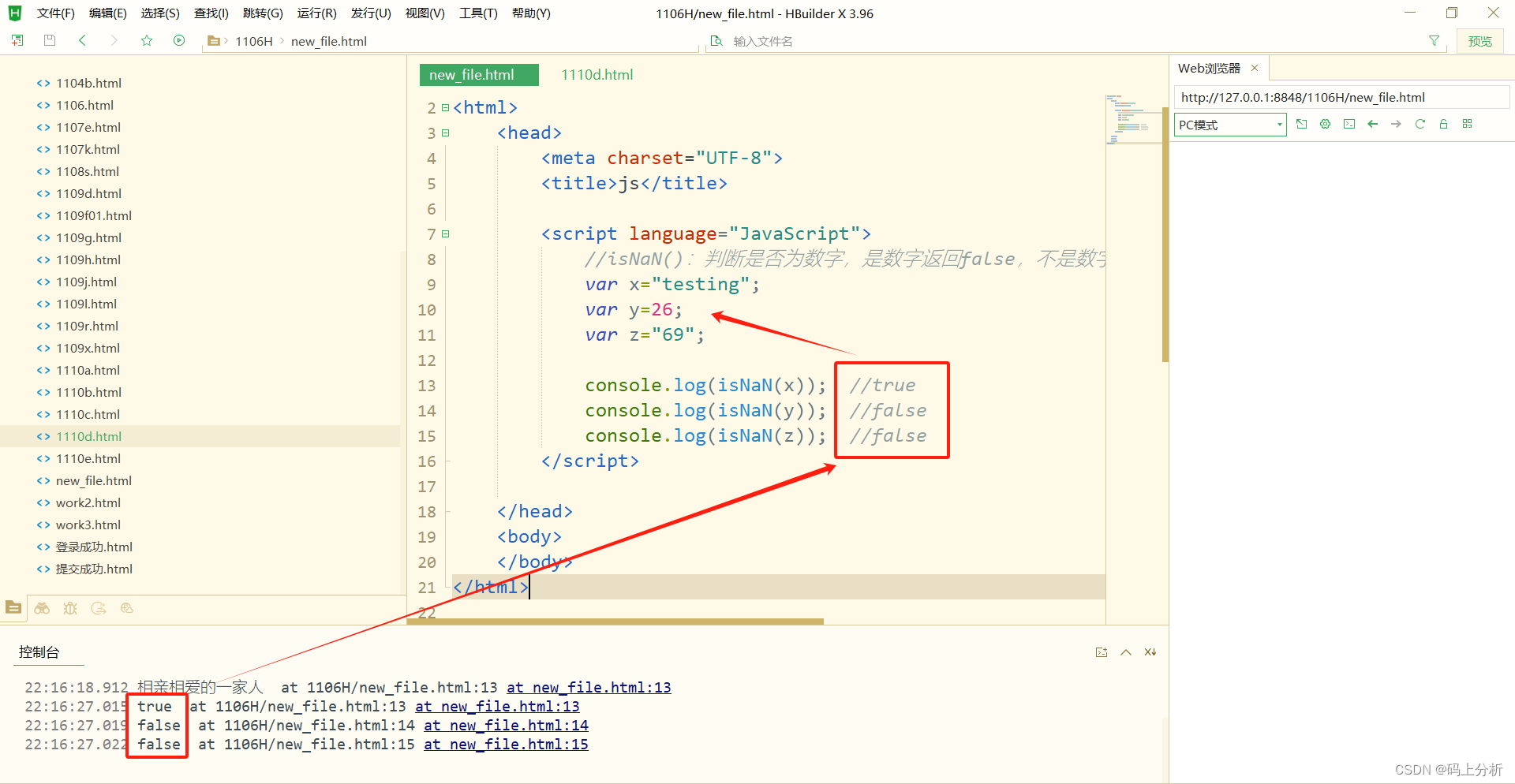Collapse the html tag on line 2

click(445, 107)
